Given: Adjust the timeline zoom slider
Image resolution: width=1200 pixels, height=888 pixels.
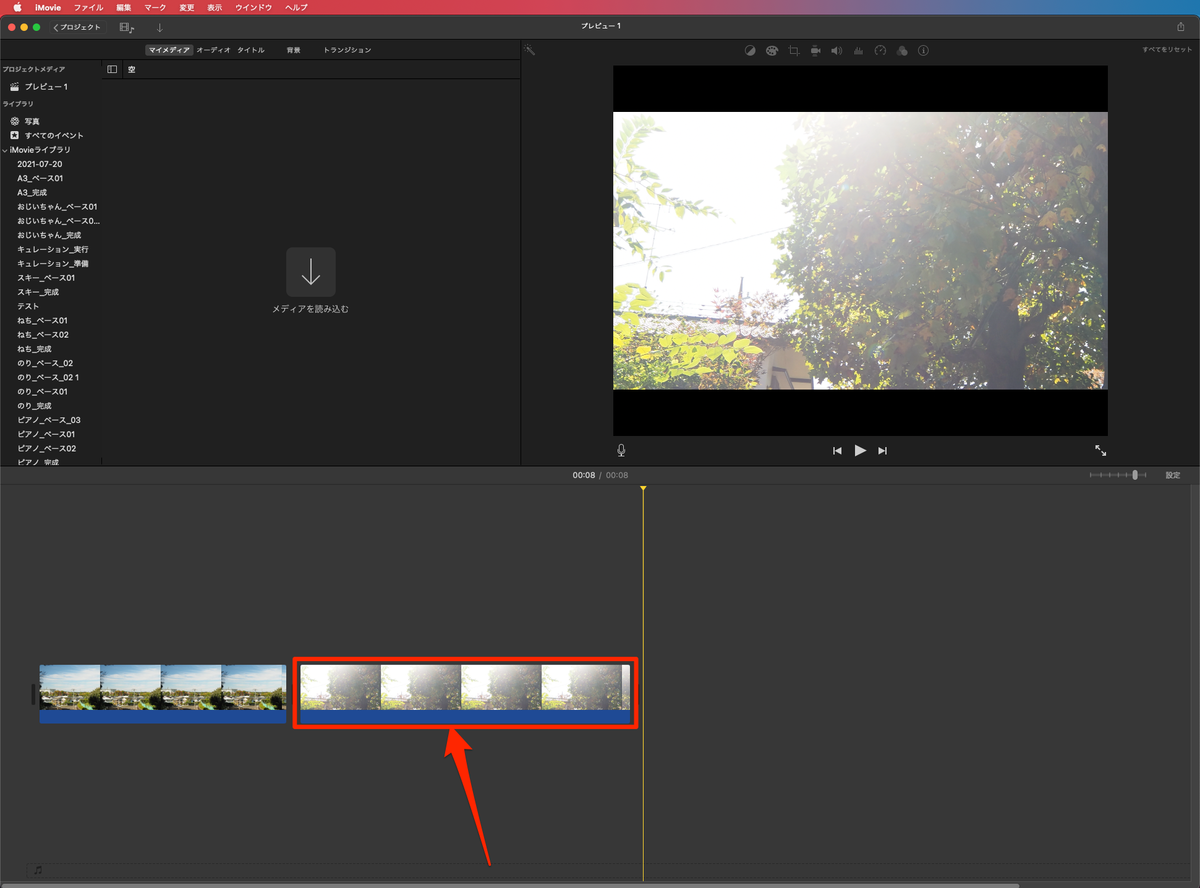Looking at the screenshot, I should (x=1135, y=475).
